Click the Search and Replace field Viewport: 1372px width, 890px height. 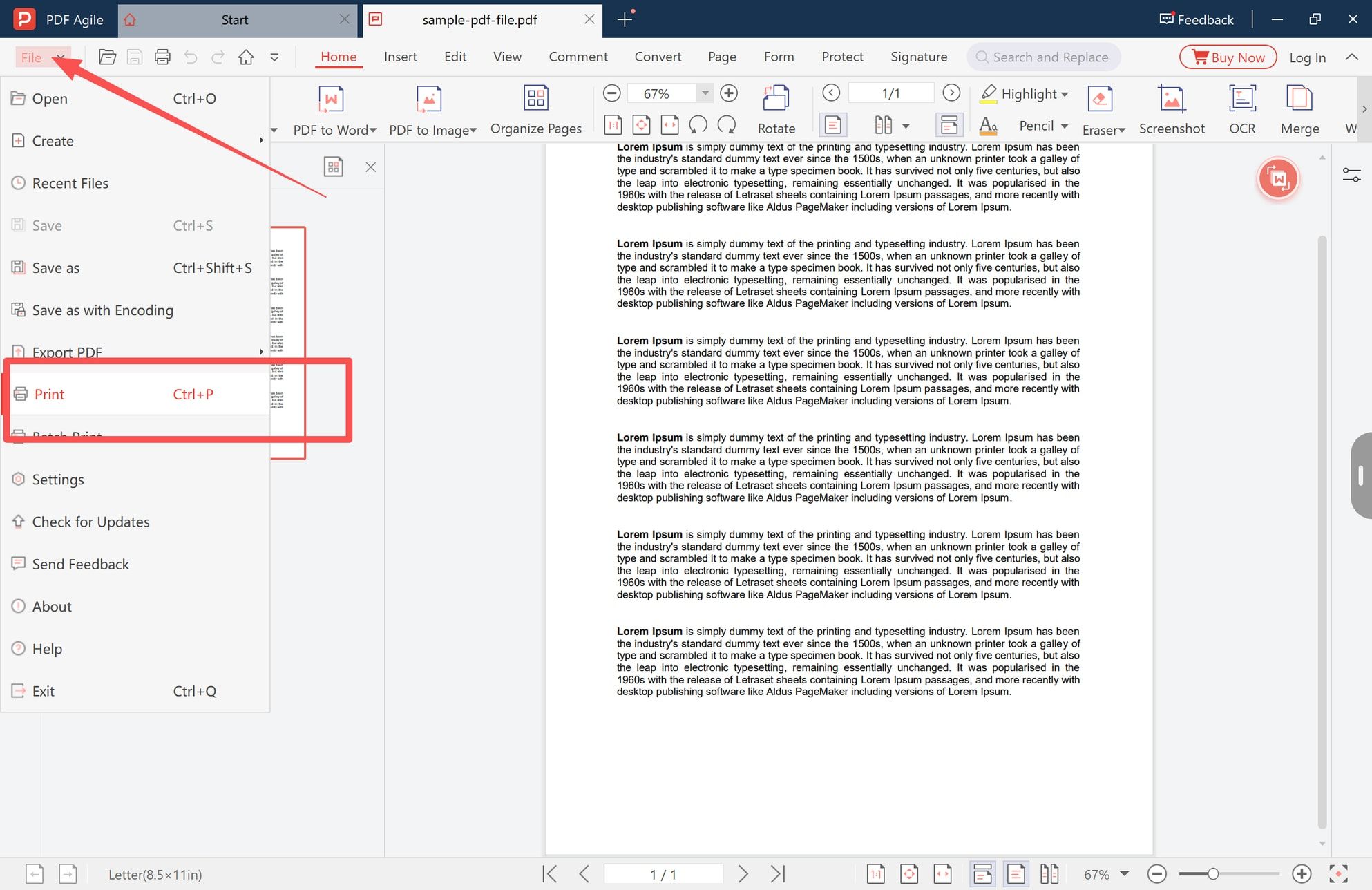point(1044,57)
